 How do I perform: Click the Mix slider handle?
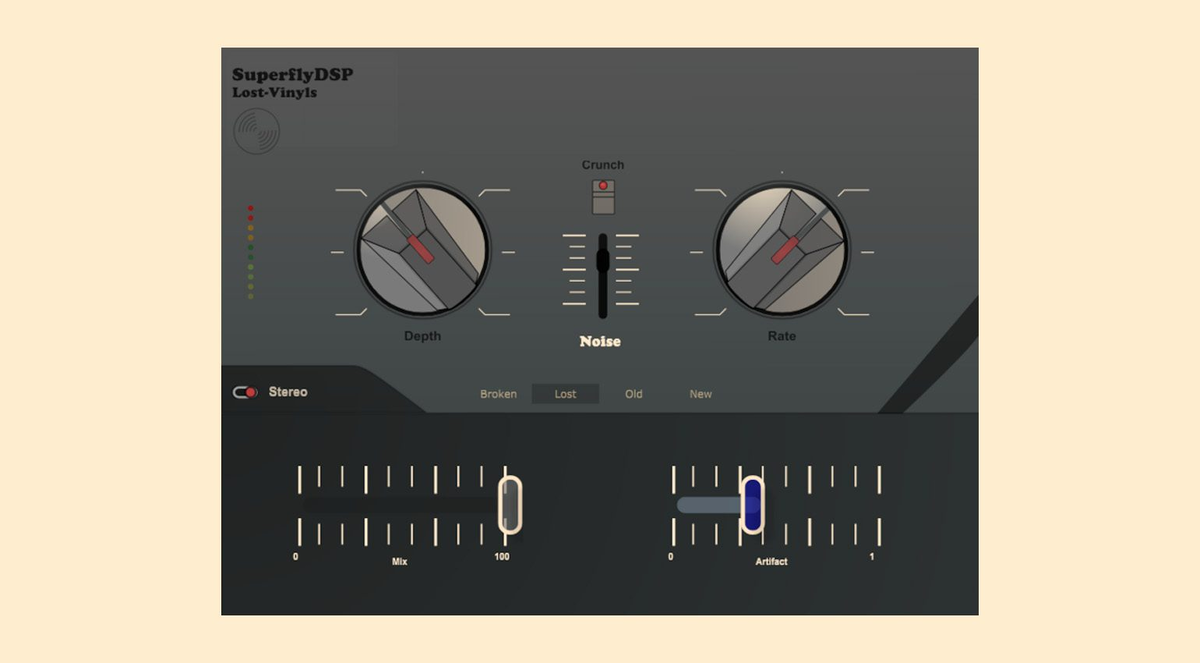(x=510, y=505)
